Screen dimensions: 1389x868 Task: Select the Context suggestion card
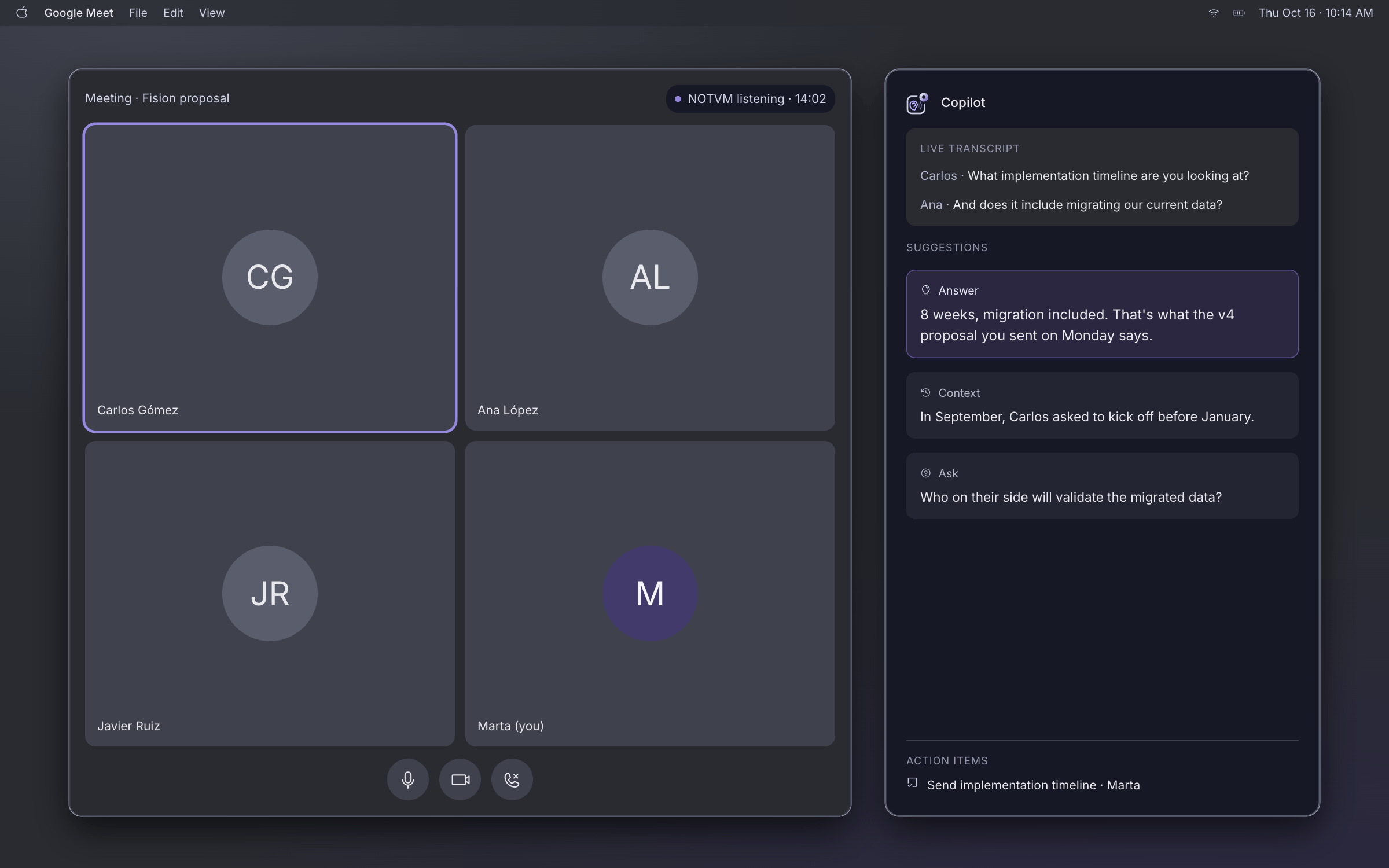(x=1102, y=405)
